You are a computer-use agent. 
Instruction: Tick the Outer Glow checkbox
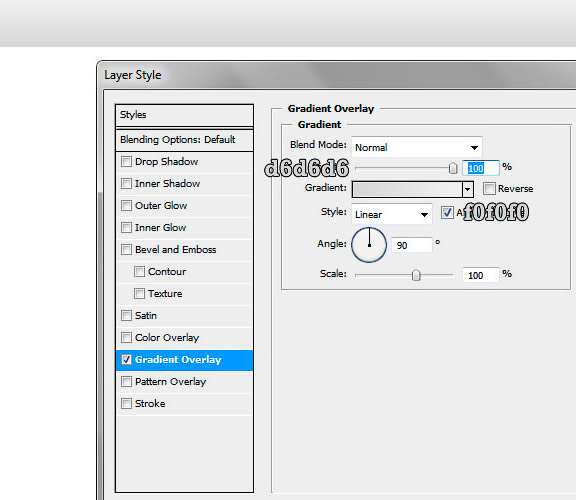tap(126, 205)
